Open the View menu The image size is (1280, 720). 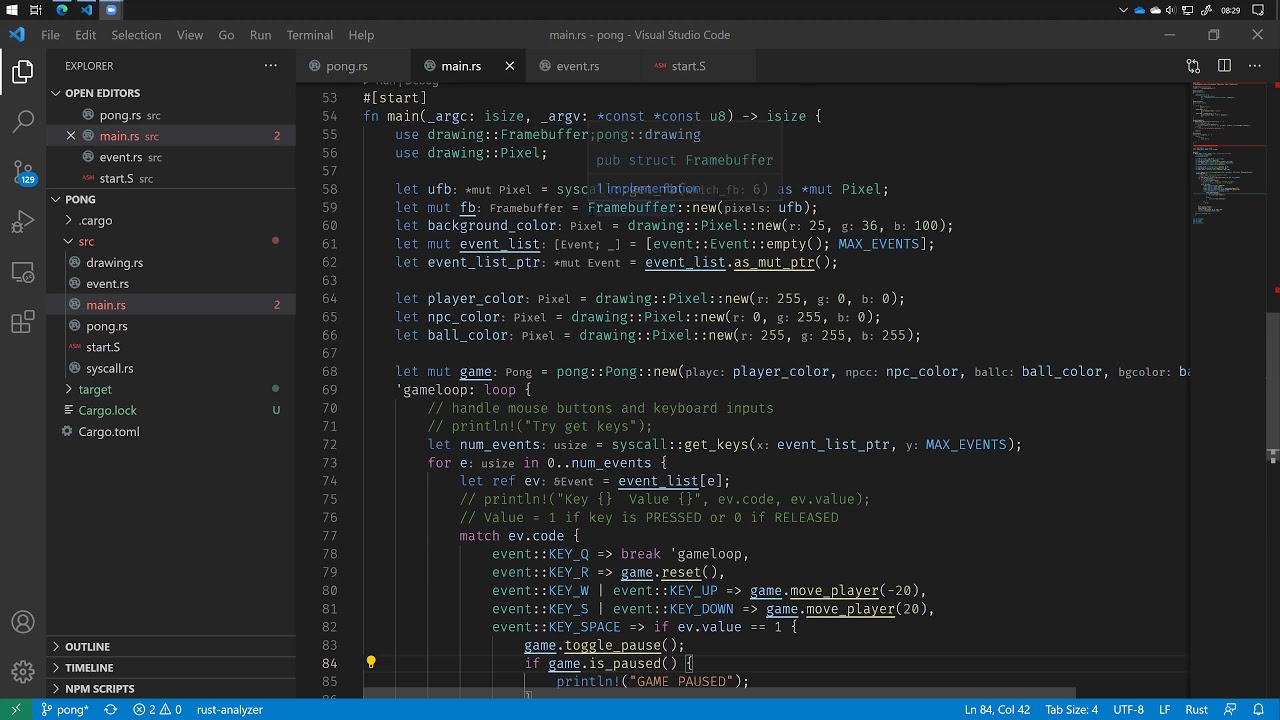pyautogui.click(x=190, y=35)
